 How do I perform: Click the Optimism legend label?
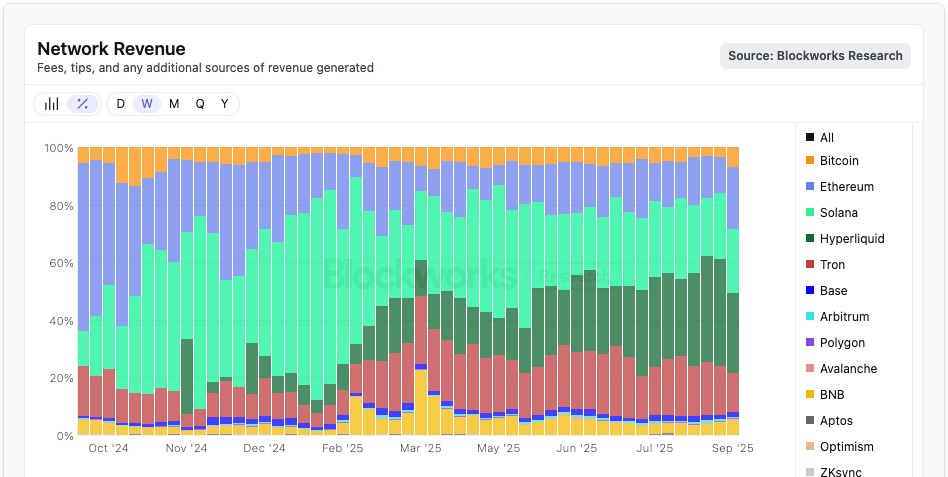pos(846,447)
